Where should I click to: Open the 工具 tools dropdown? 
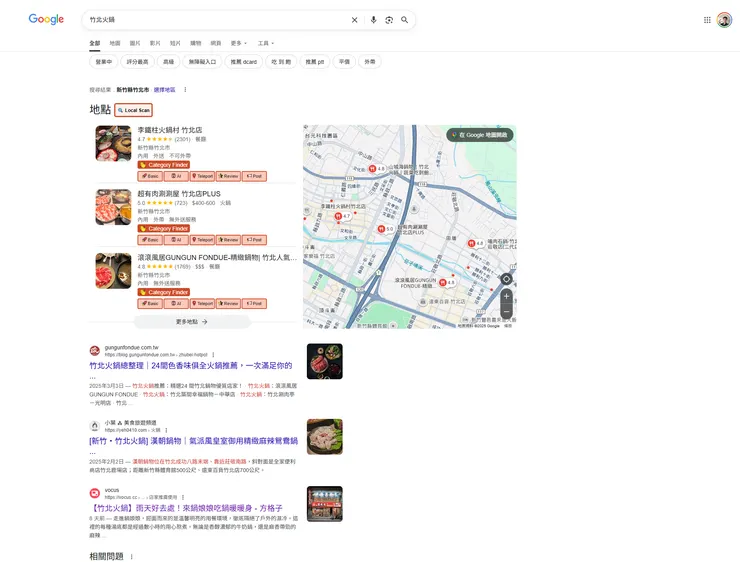point(266,43)
